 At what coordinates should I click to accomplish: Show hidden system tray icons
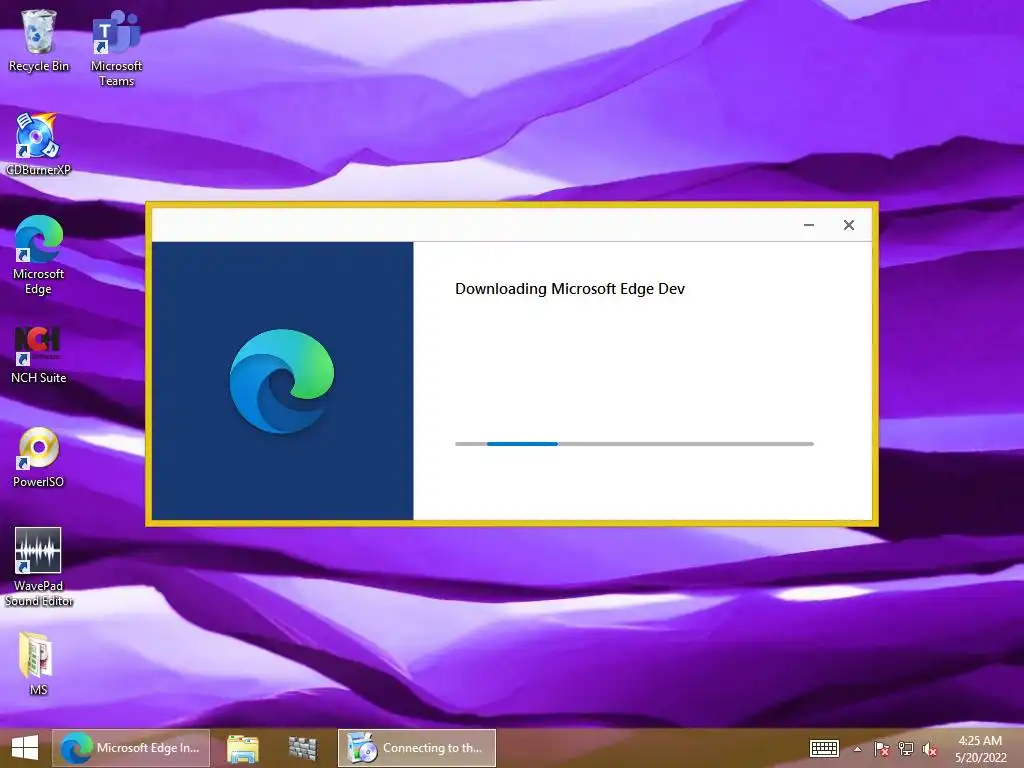pyautogui.click(x=857, y=749)
